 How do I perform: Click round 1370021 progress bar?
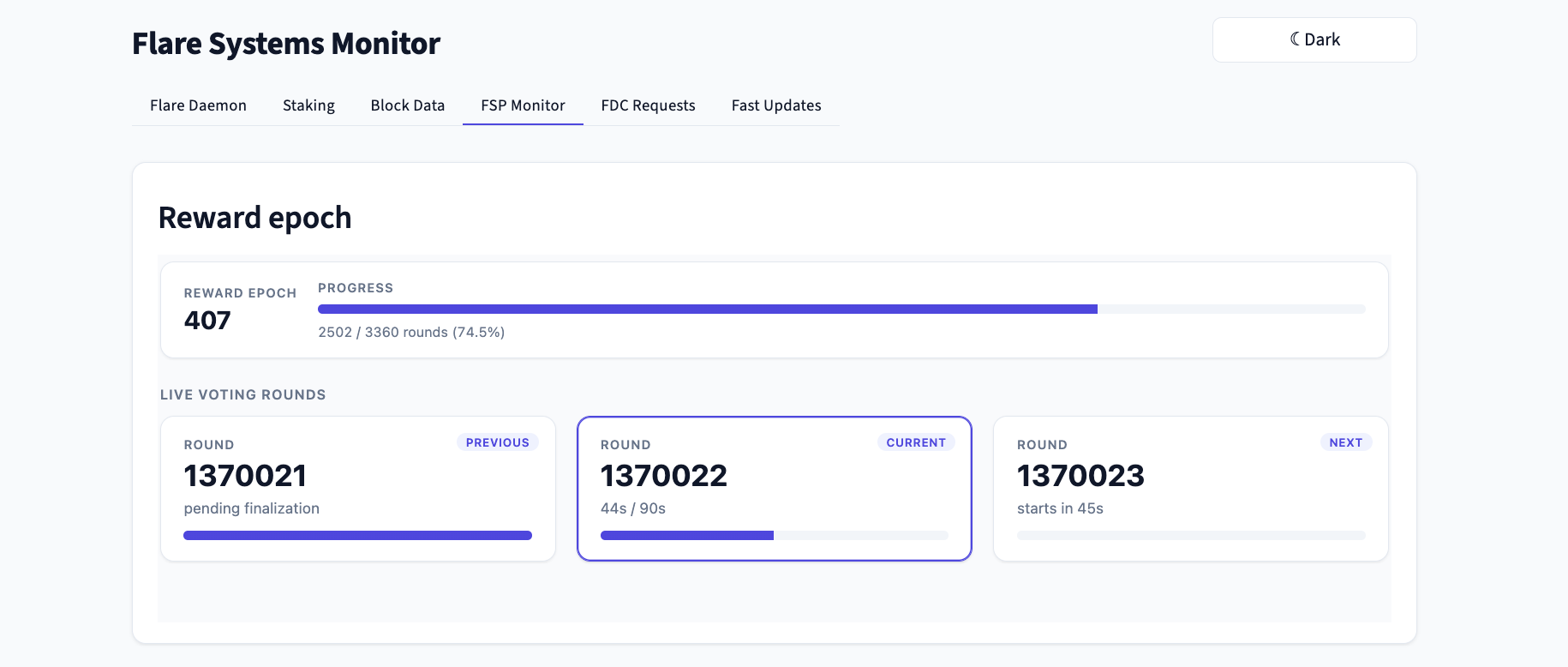tap(357, 536)
